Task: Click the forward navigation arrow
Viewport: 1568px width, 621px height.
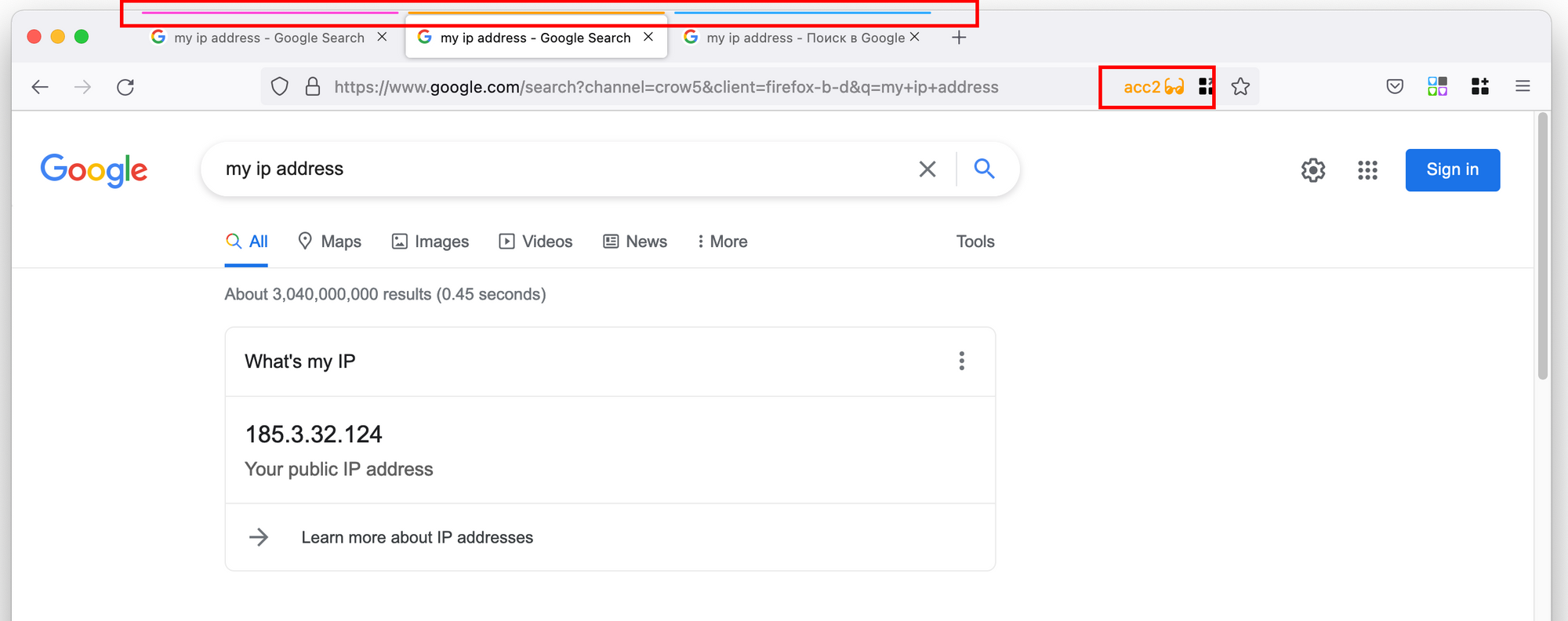Action: pyautogui.click(x=82, y=87)
